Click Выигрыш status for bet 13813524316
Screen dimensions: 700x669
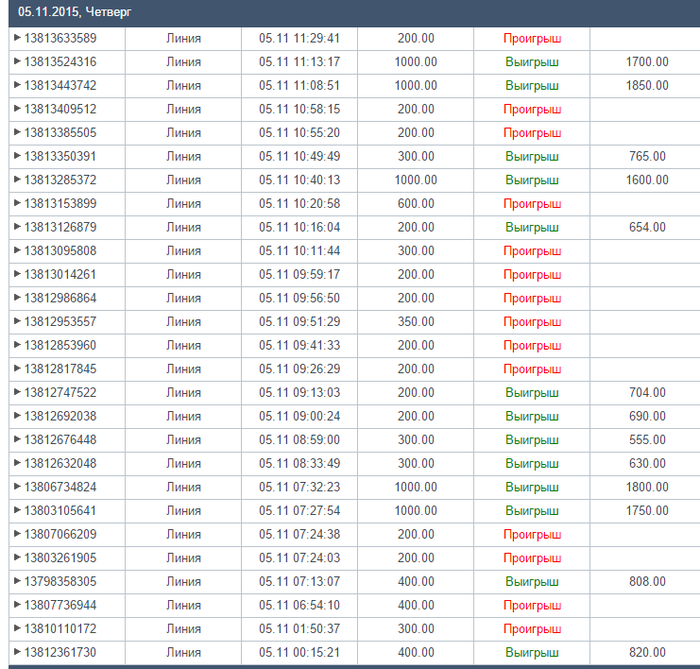(532, 62)
